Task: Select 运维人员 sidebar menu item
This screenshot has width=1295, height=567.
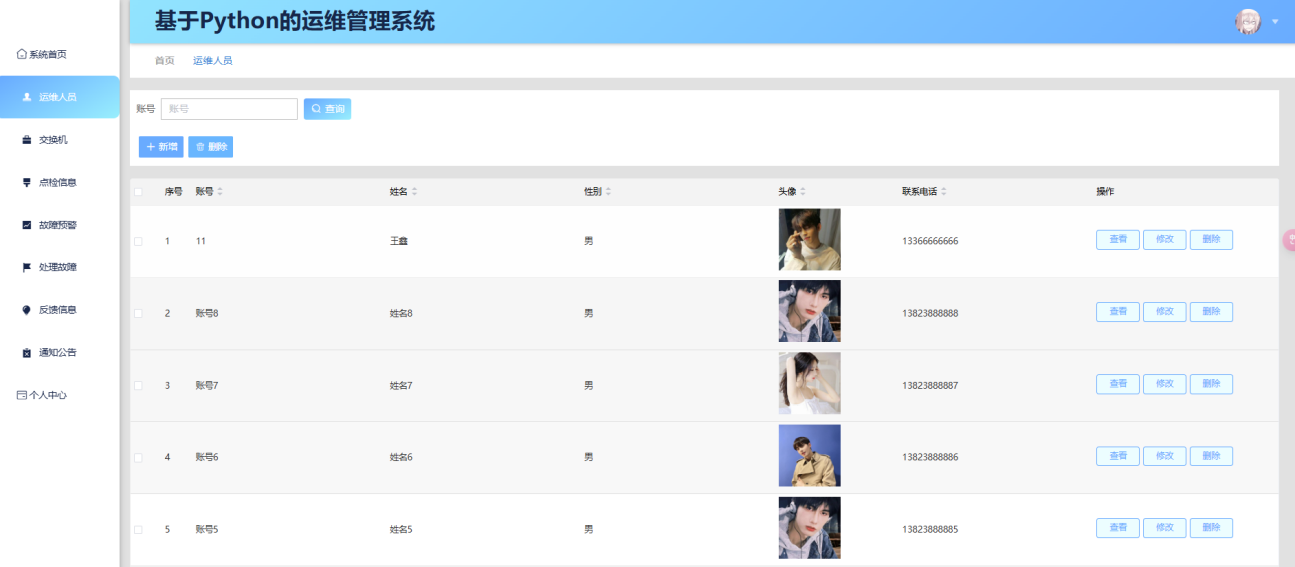Action: coord(60,97)
